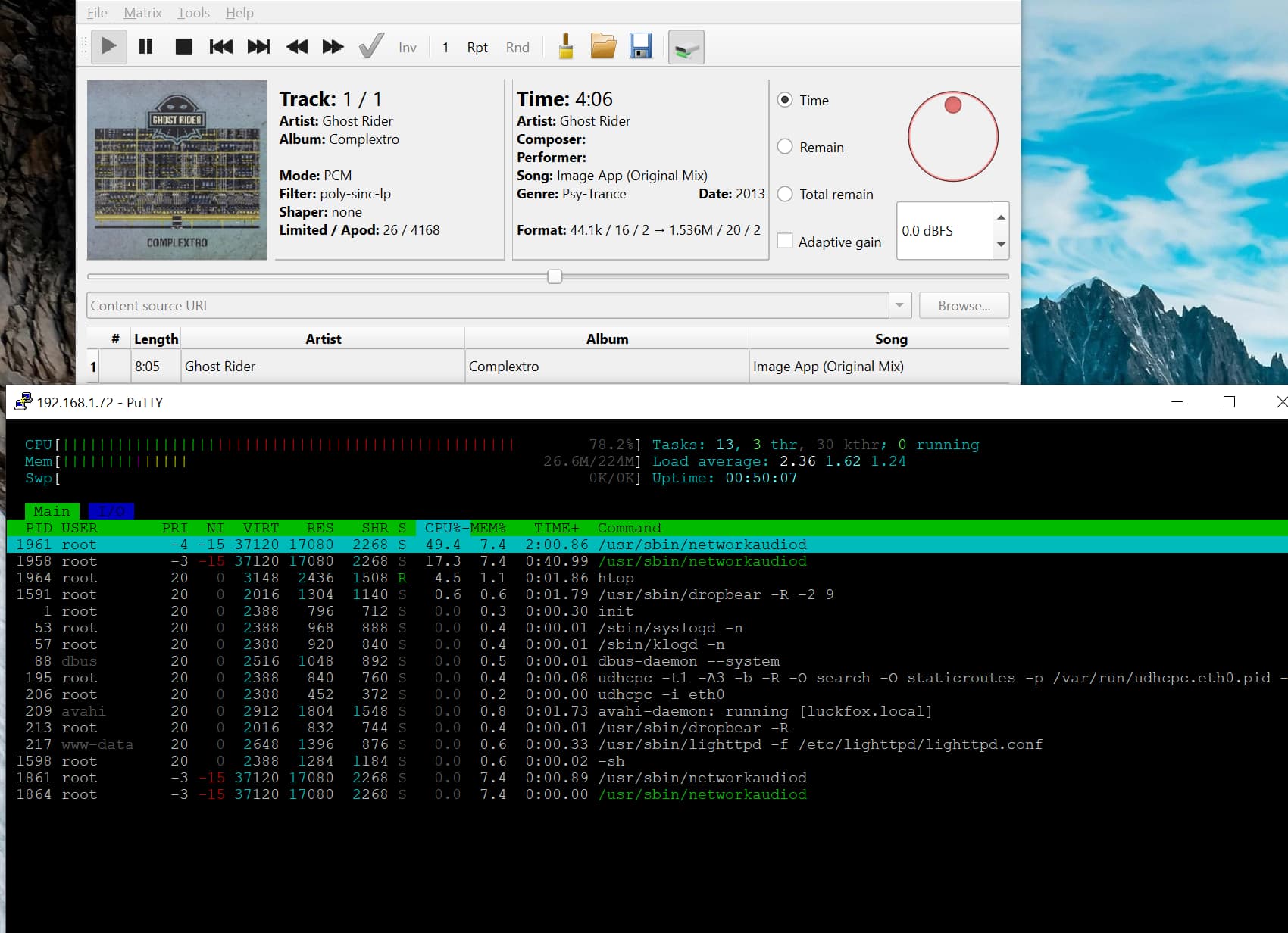The image size is (1288, 933).
Task: Click the fast-forward seek icon
Action: click(x=333, y=47)
